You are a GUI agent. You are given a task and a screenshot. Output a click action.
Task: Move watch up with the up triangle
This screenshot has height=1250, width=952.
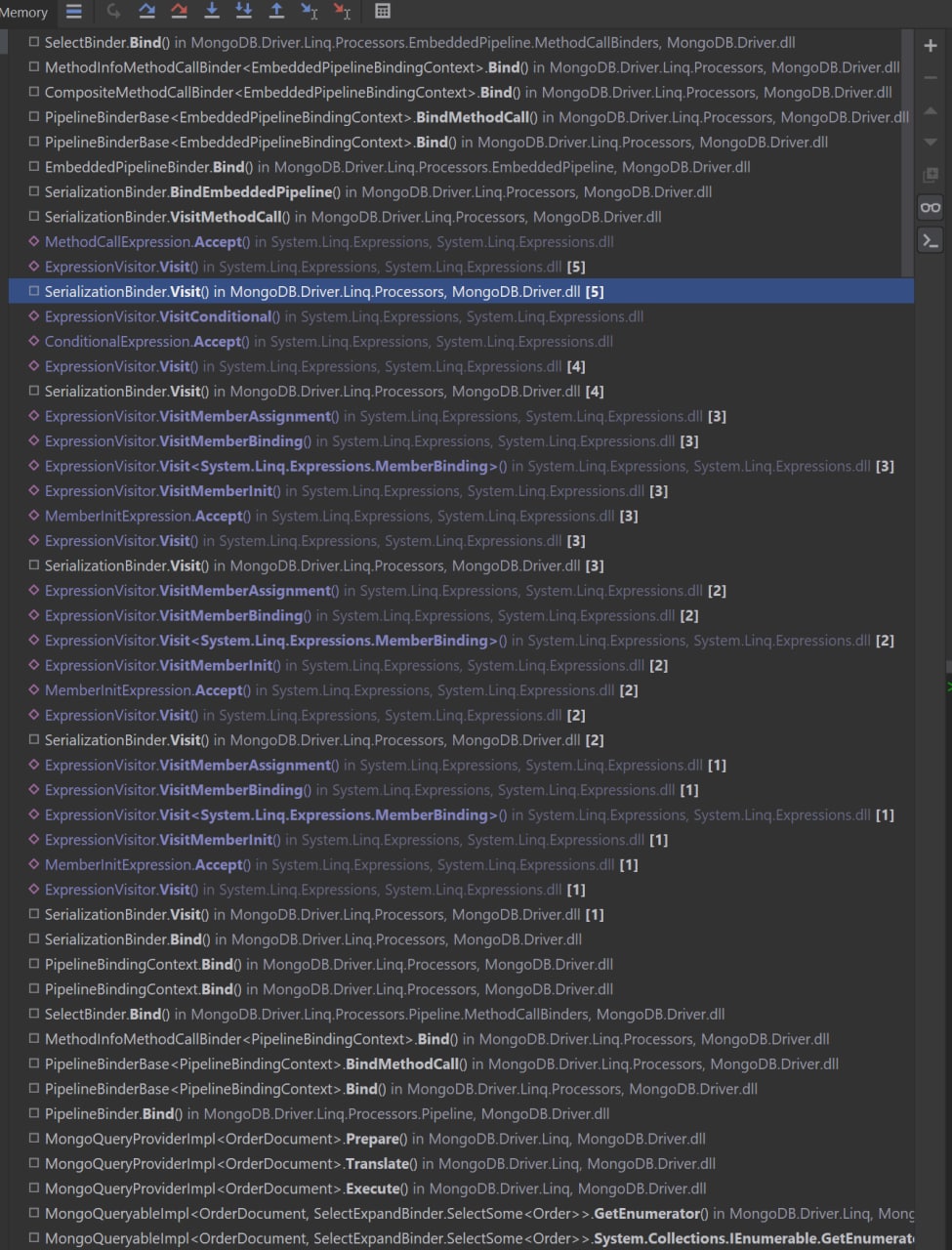click(931, 110)
